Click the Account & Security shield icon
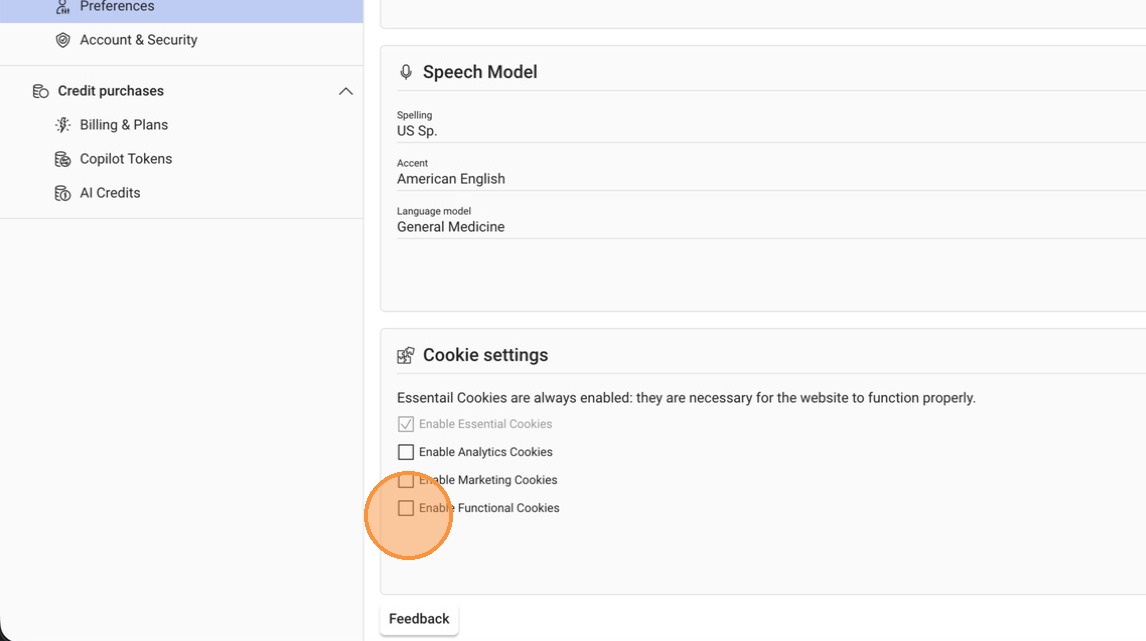 click(x=63, y=40)
